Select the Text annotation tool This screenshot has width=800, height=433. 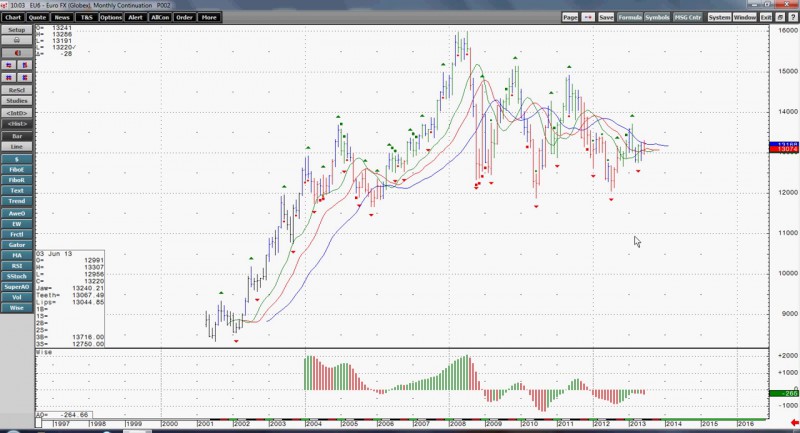tap(17, 191)
